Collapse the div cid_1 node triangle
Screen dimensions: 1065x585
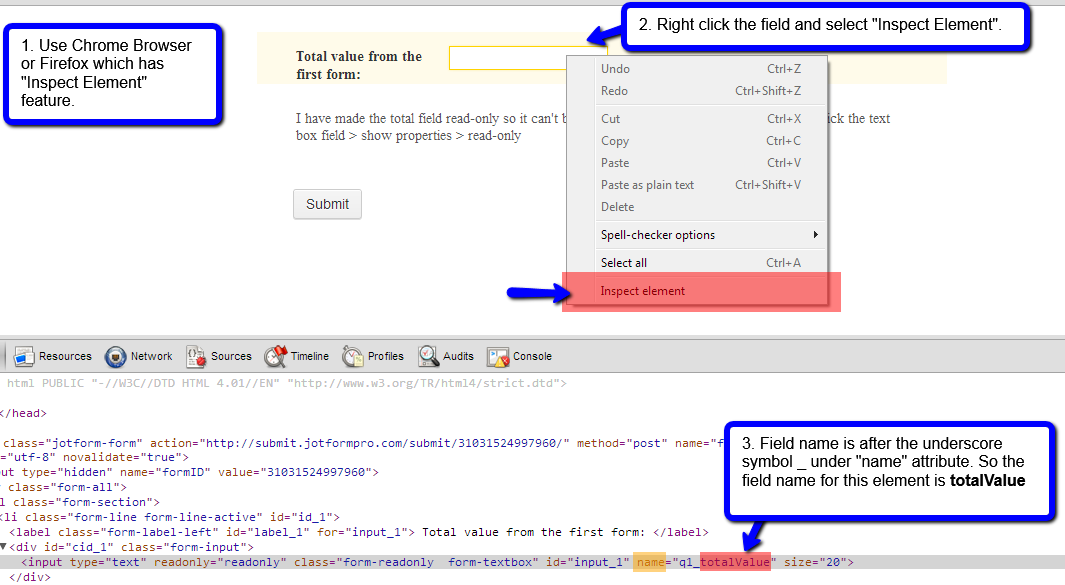click(x=4, y=547)
